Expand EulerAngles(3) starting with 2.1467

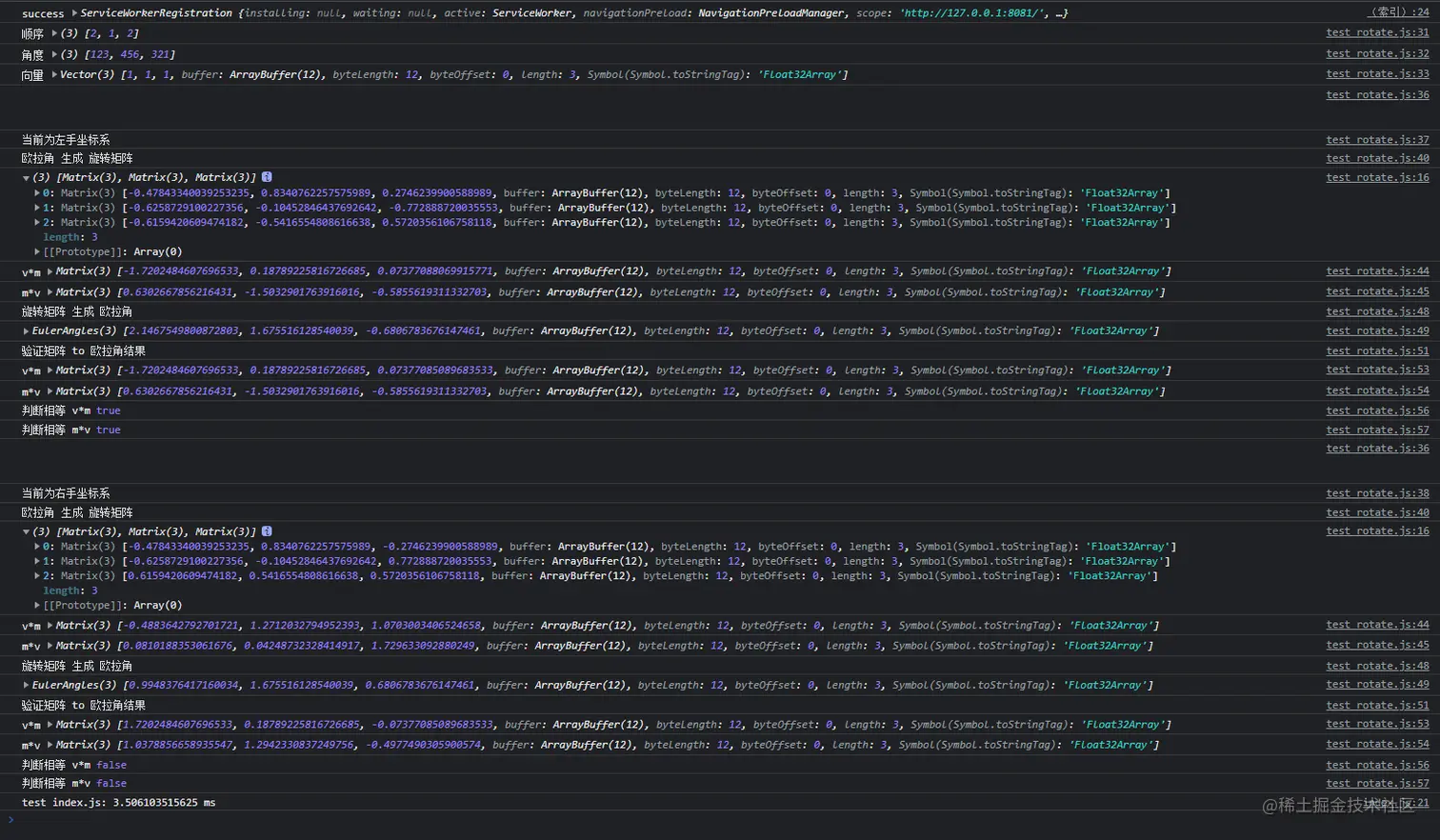coord(26,331)
